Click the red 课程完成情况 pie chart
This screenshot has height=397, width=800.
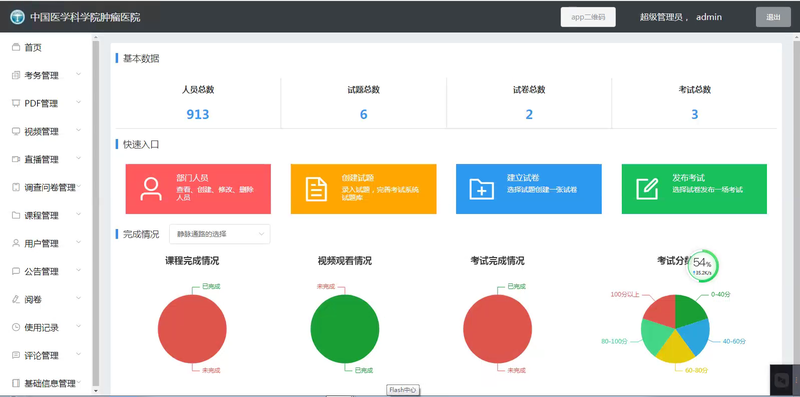point(192,329)
